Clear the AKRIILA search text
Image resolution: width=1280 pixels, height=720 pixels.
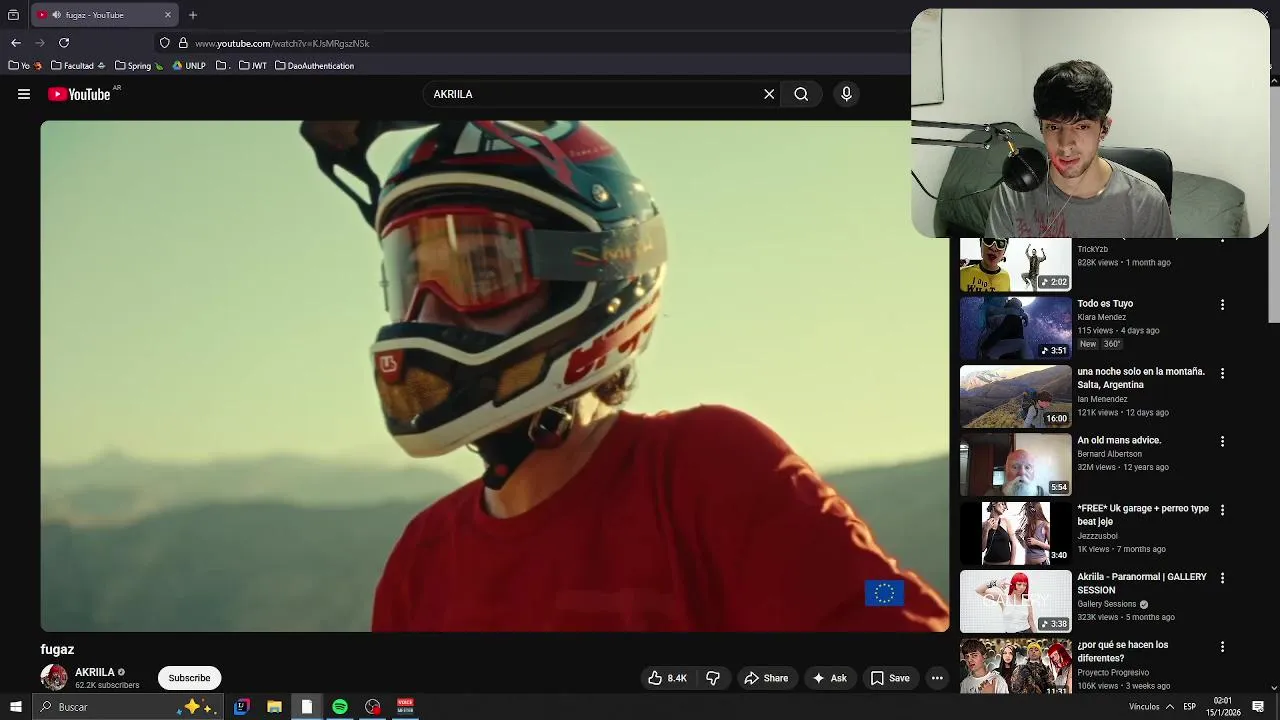769,94
